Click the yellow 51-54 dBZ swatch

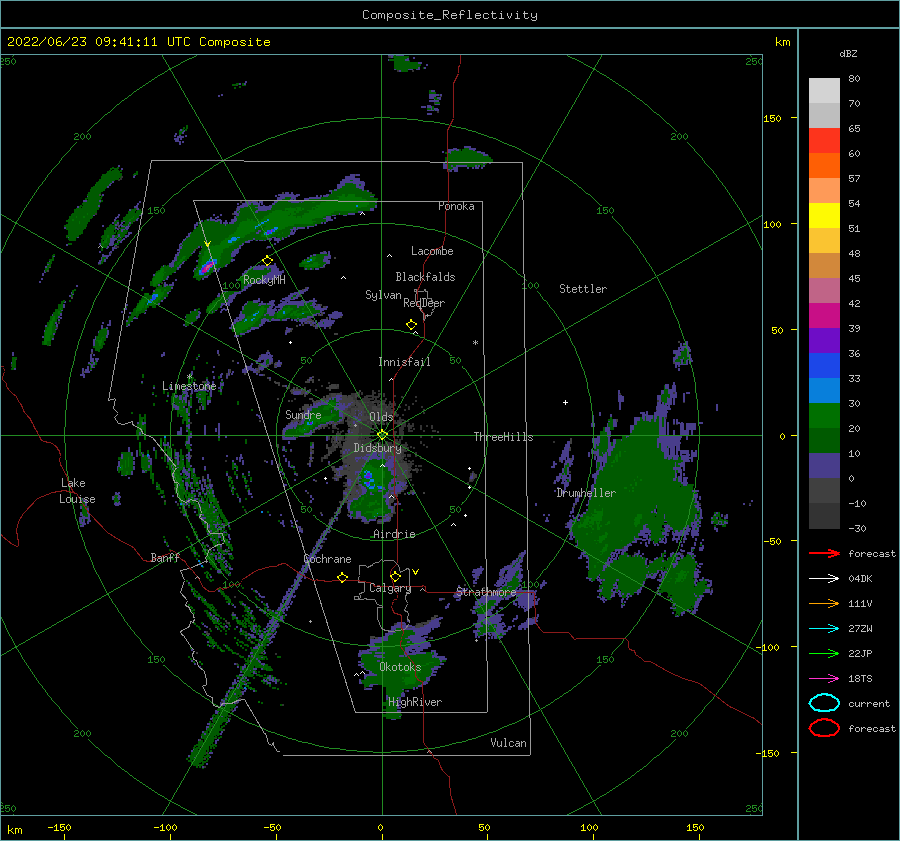pos(824,216)
